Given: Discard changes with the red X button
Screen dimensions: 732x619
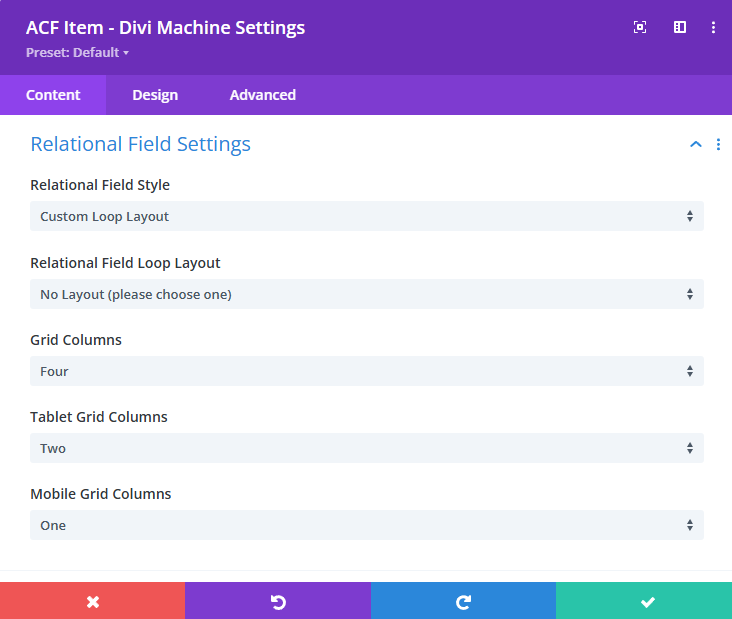Looking at the screenshot, I should pos(92,601).
